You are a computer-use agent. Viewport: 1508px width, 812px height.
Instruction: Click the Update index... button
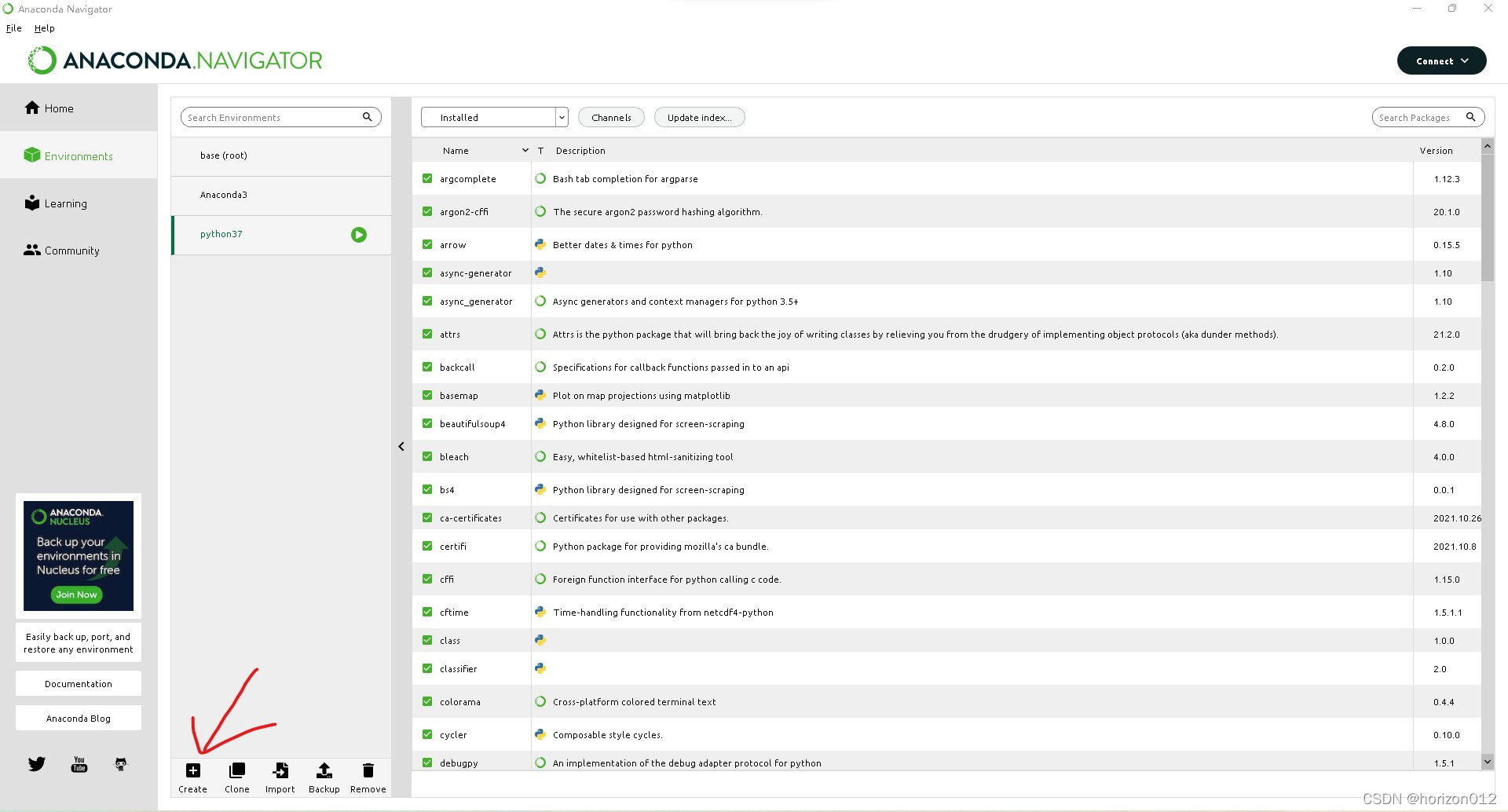tap(699, 117)
